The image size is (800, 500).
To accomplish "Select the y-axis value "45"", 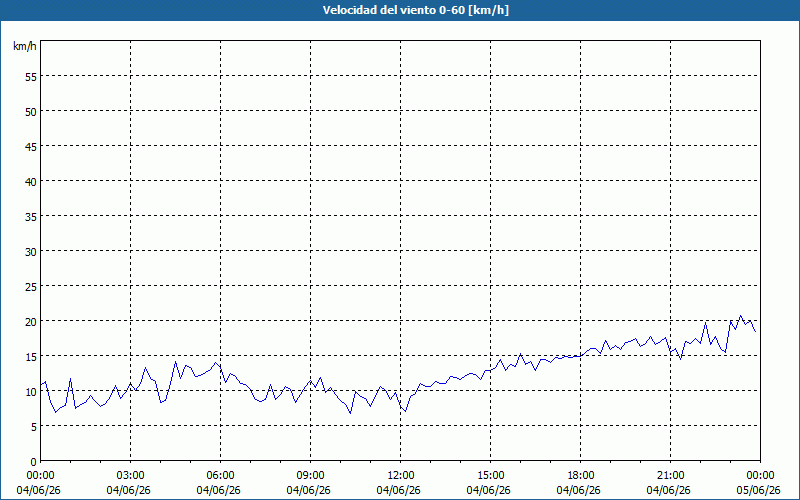I will [31, 146].
